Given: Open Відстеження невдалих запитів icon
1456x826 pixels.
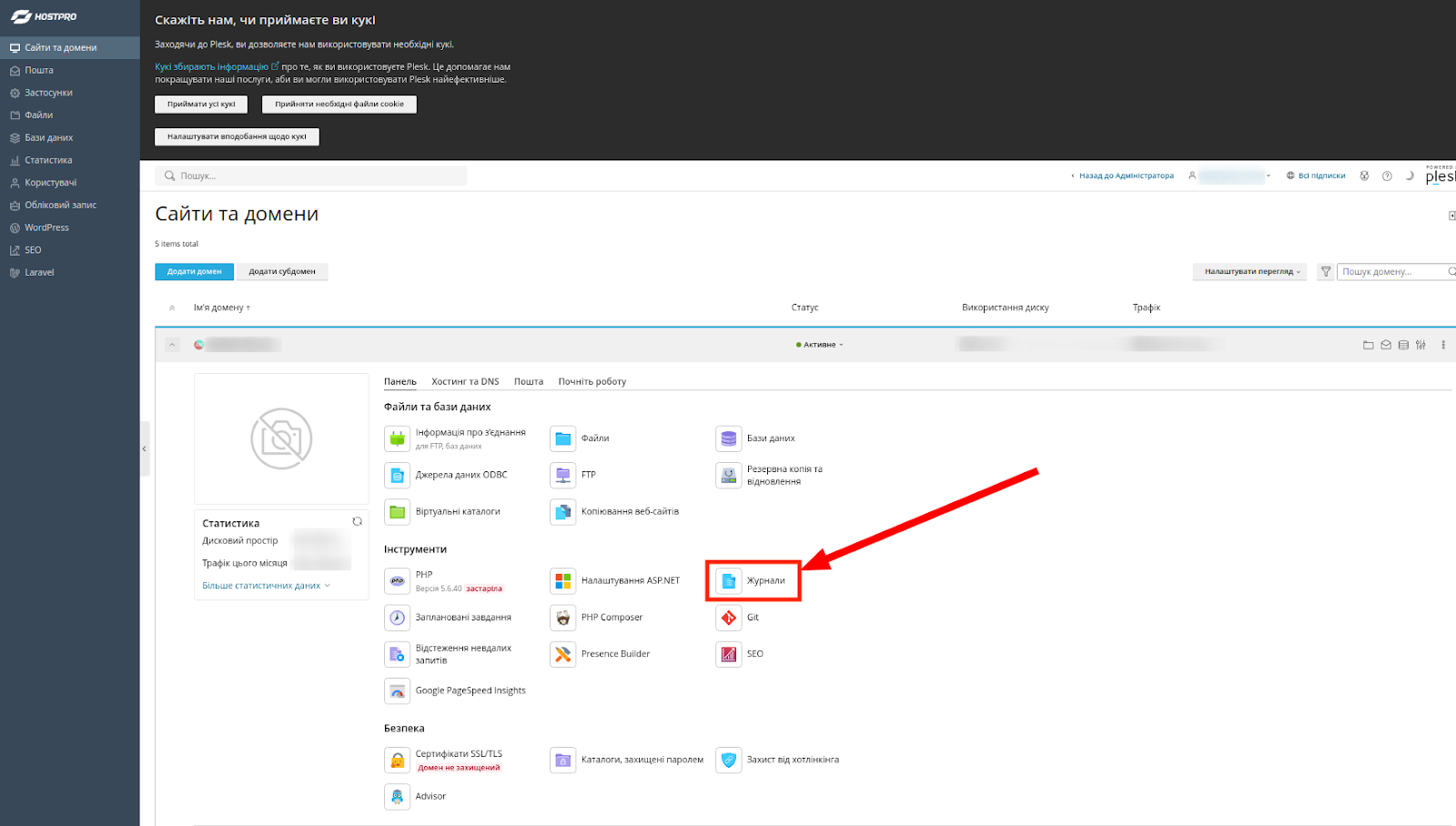Looking at the screenshot, I should [x=398, y=654].
